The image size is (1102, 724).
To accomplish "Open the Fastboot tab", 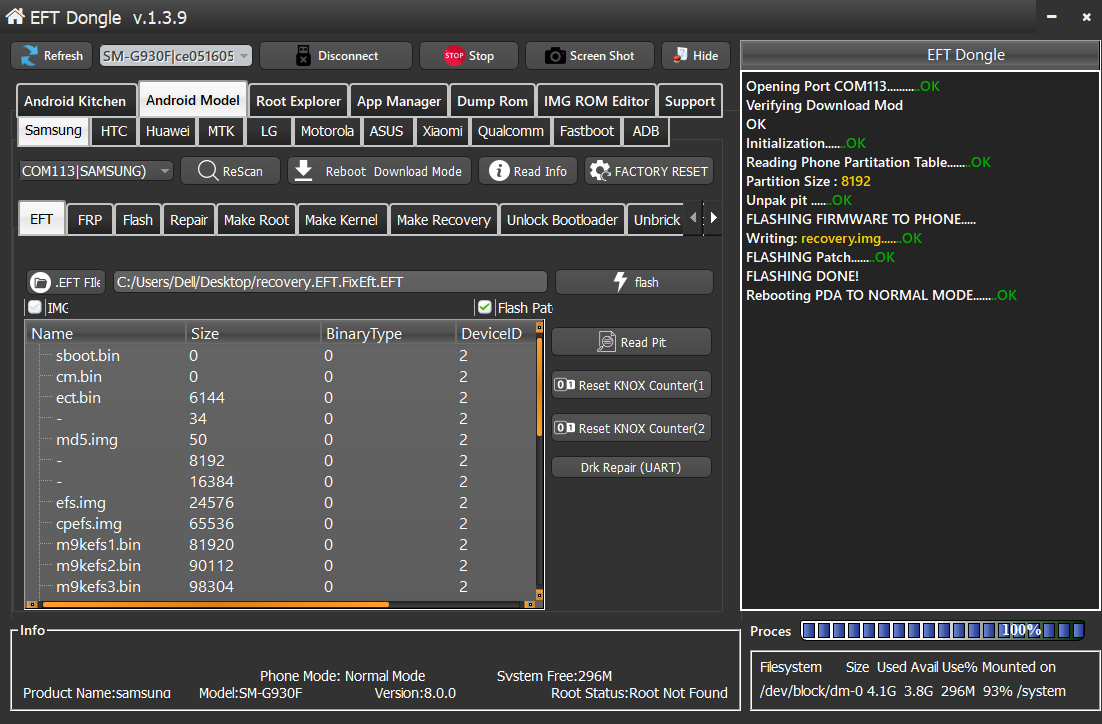I will pyautogui.click(x=587, y=131).
